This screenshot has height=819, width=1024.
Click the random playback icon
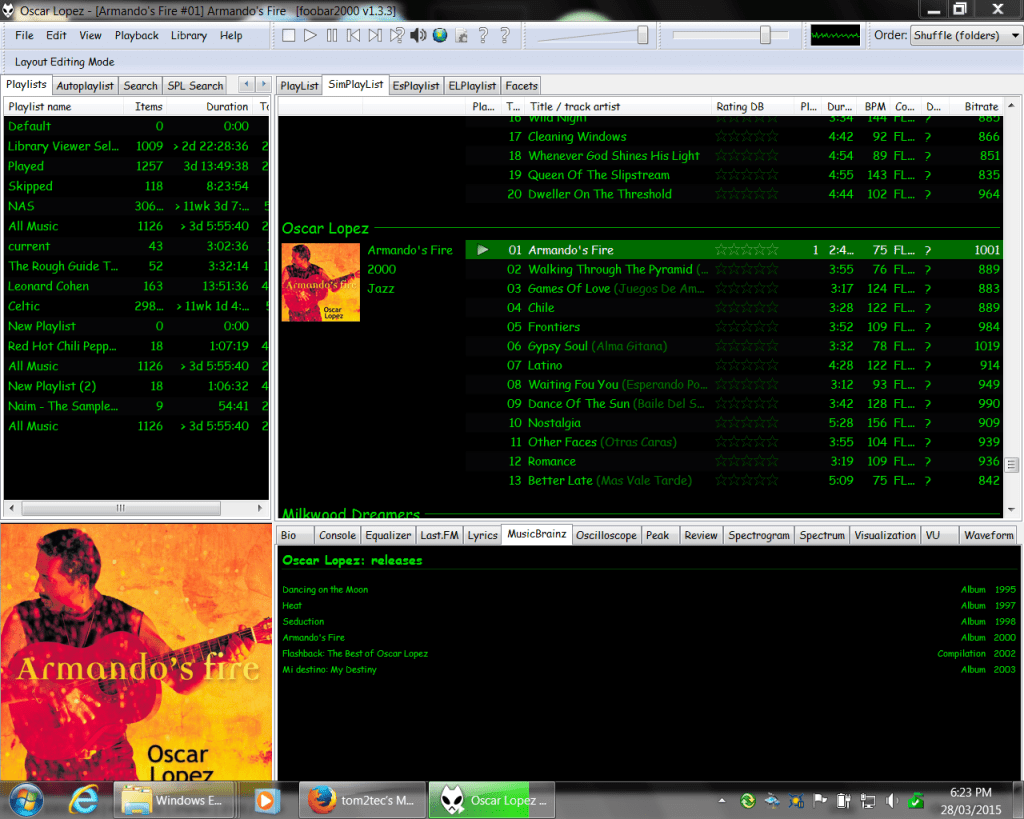tap(397, 36)
